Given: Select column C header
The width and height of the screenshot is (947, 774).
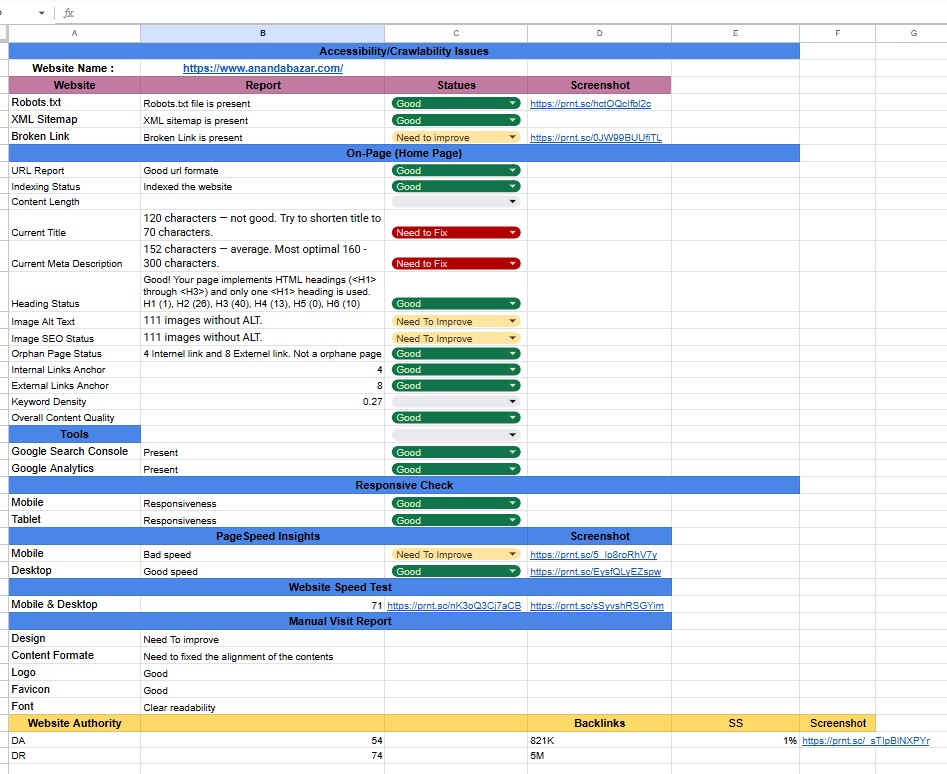Looking at the screenshot, I should pos(456,33).
